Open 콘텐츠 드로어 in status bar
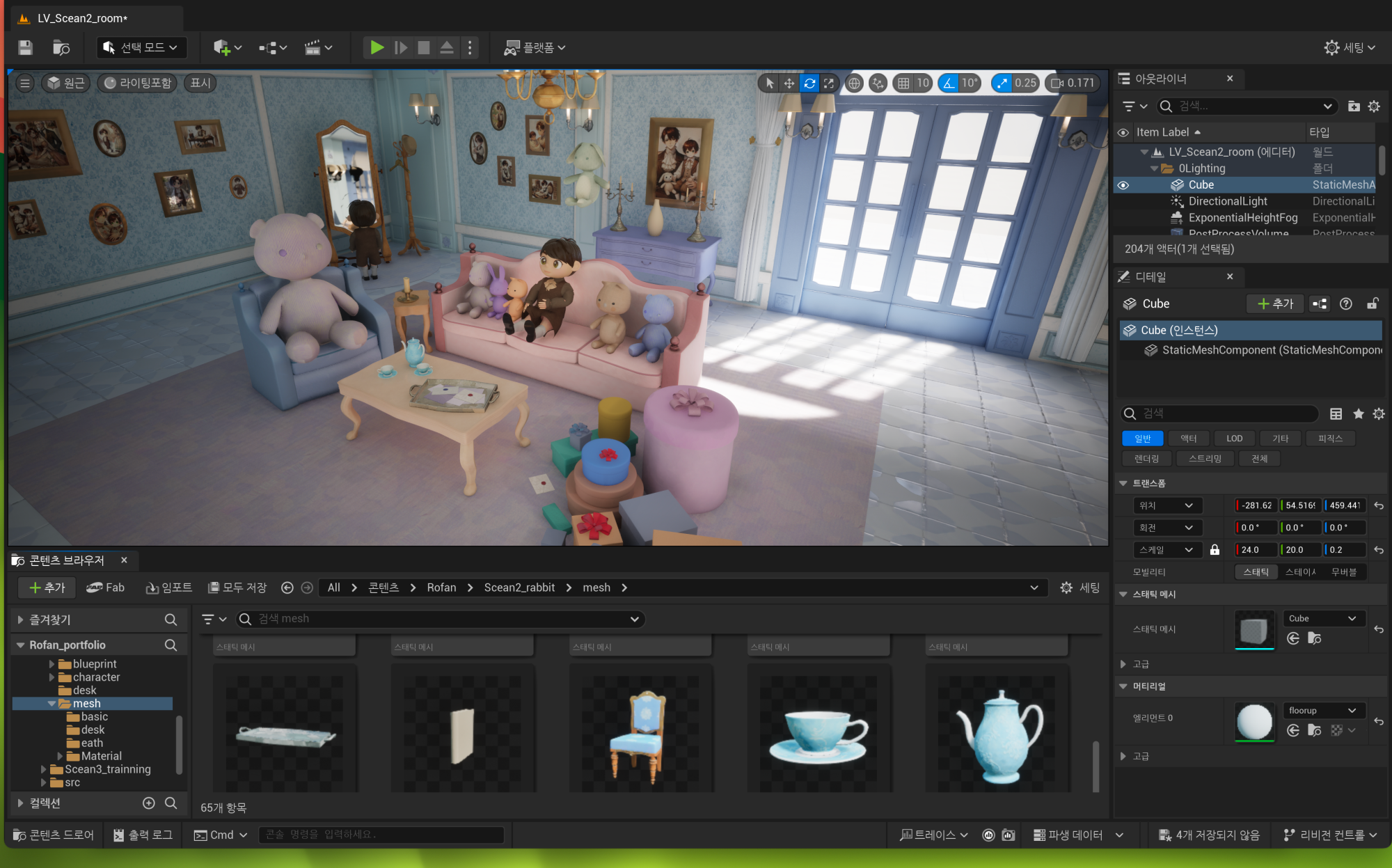Viewport: 1392px width, 868px height. pyautogui.click(x=54, y=835)
